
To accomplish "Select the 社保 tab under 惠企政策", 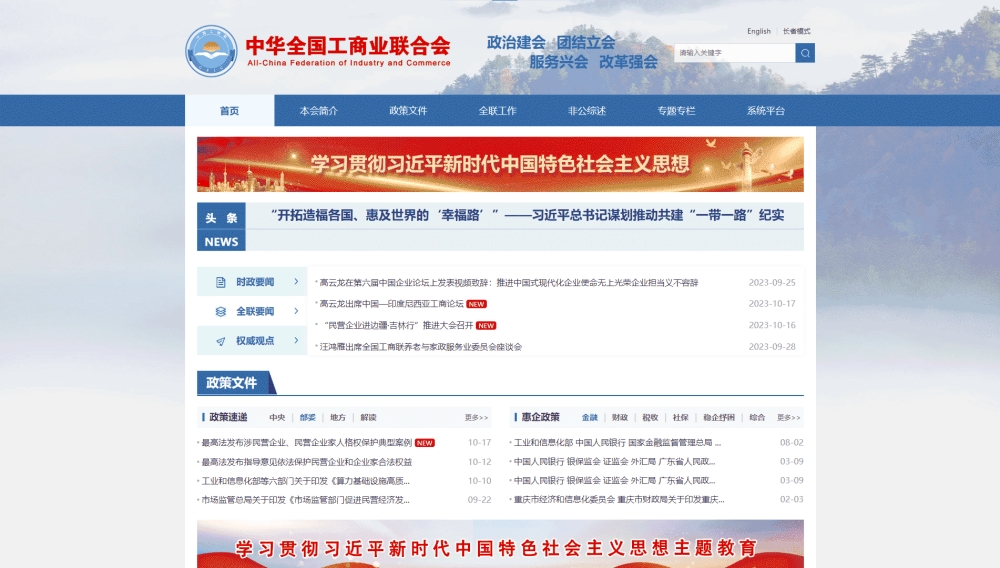I will 680,418.
